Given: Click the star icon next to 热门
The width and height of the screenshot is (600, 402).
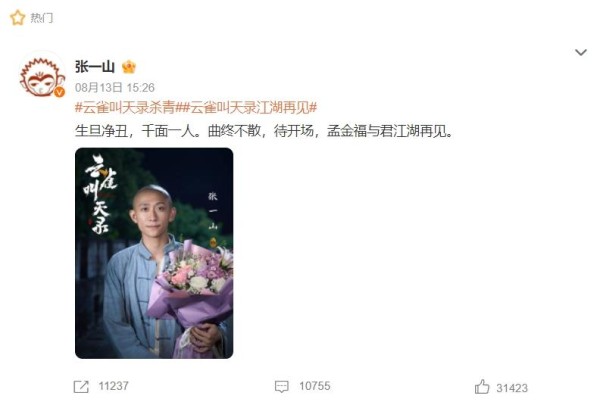Looking at the screenshot, I should pyautogui.click(x=17, y=18).
